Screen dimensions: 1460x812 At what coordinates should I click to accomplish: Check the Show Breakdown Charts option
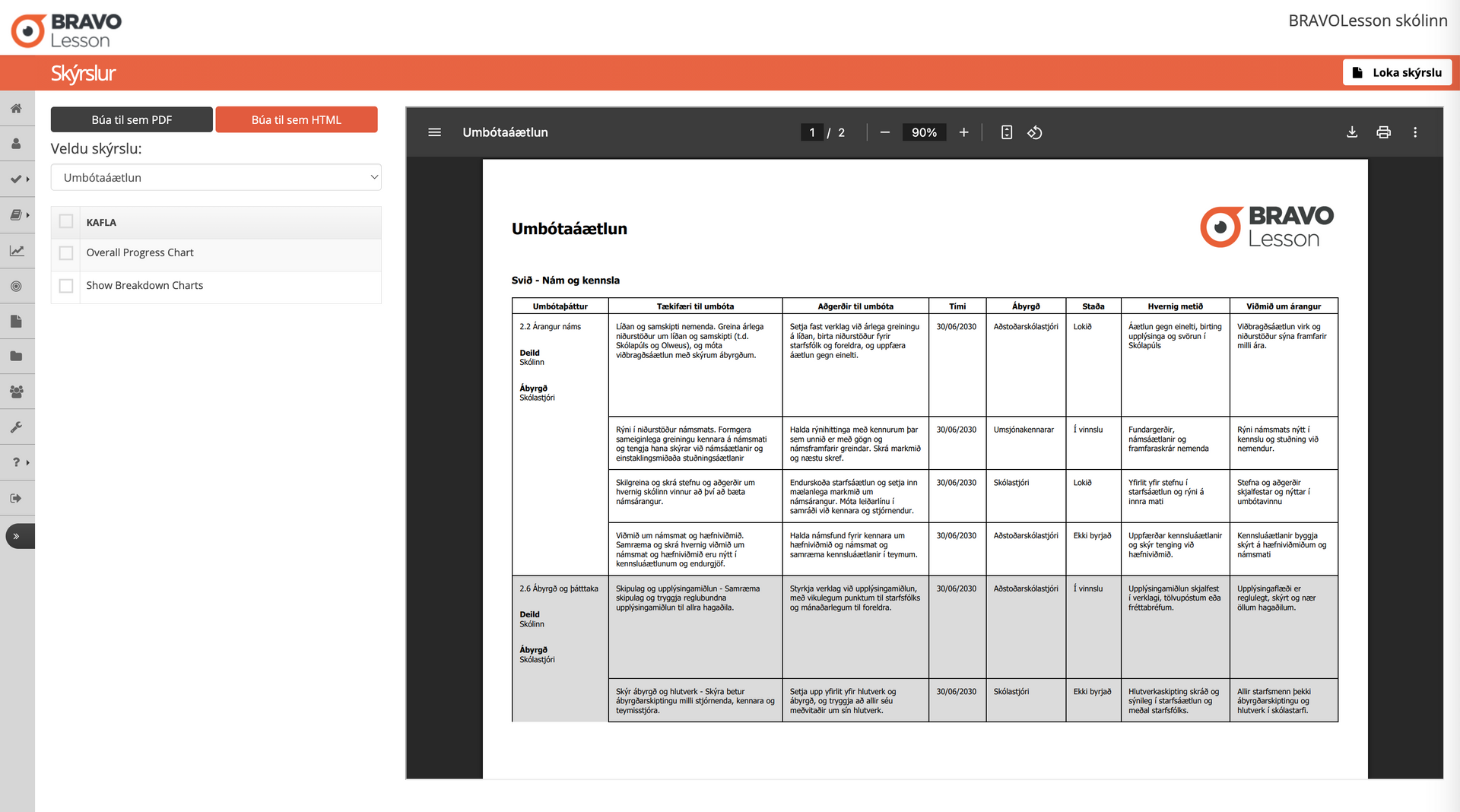(66, 286)
